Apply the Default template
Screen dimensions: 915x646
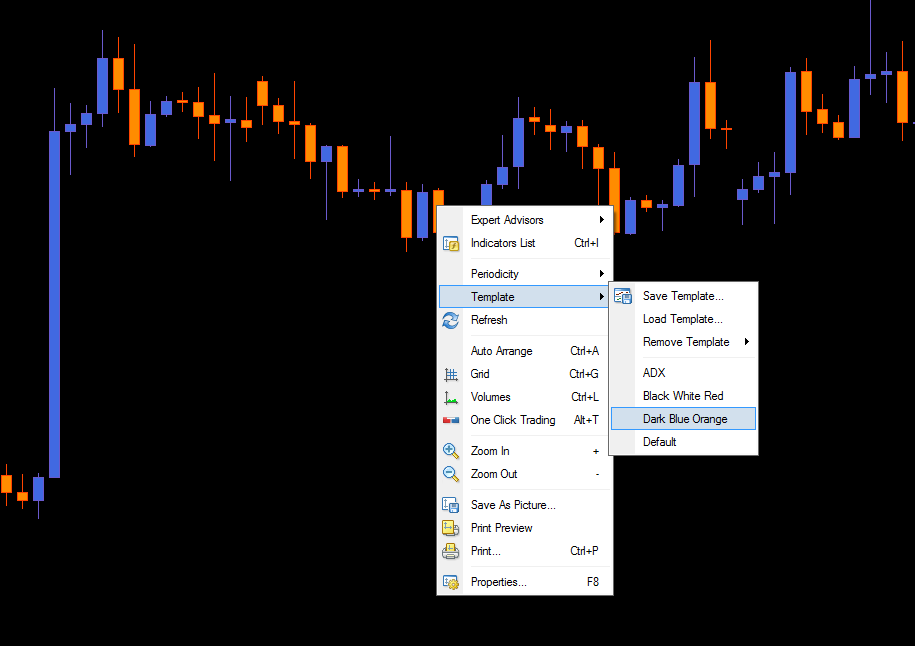pyautogui.click(x=683, y=442)
